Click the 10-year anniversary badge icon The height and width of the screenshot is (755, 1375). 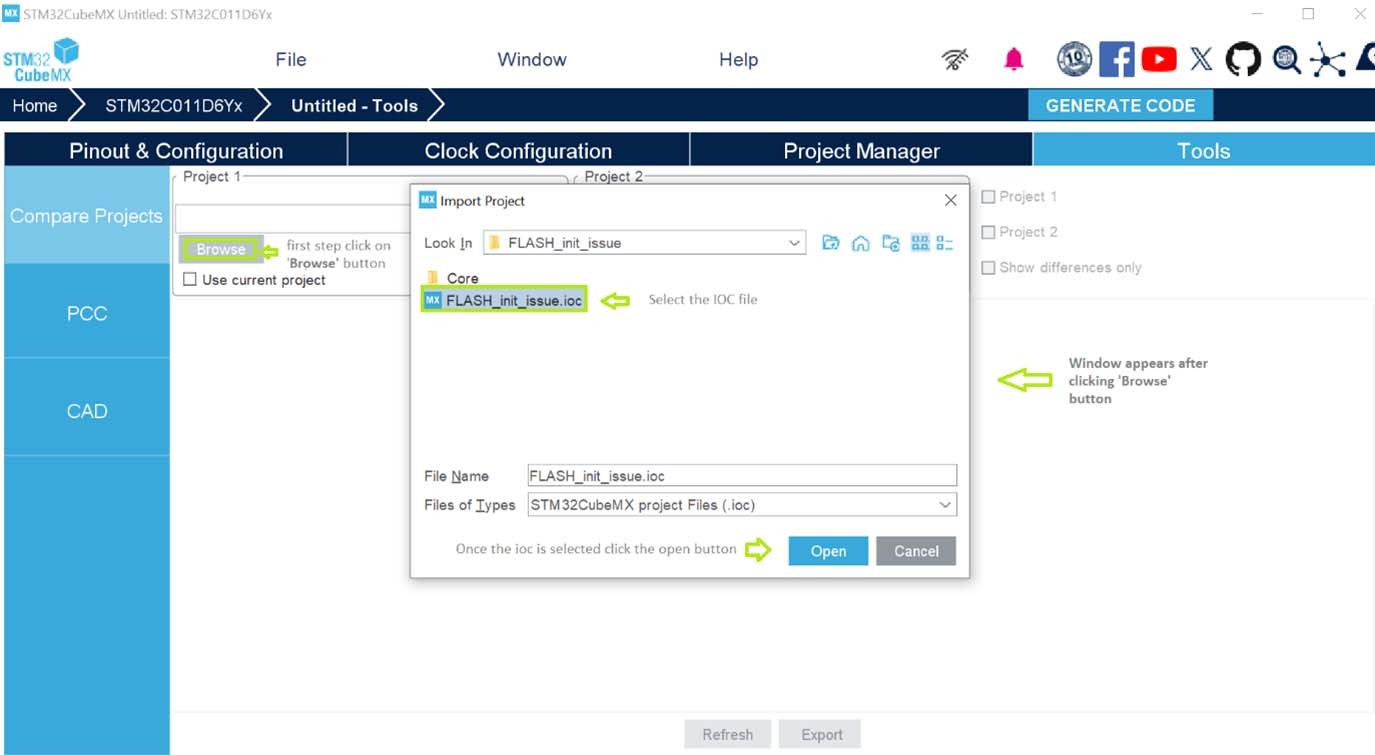[1074, 60]
